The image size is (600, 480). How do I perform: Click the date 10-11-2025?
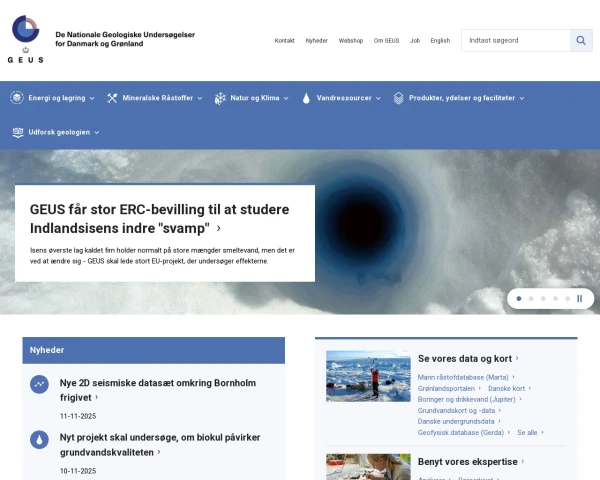click(78, 471)
